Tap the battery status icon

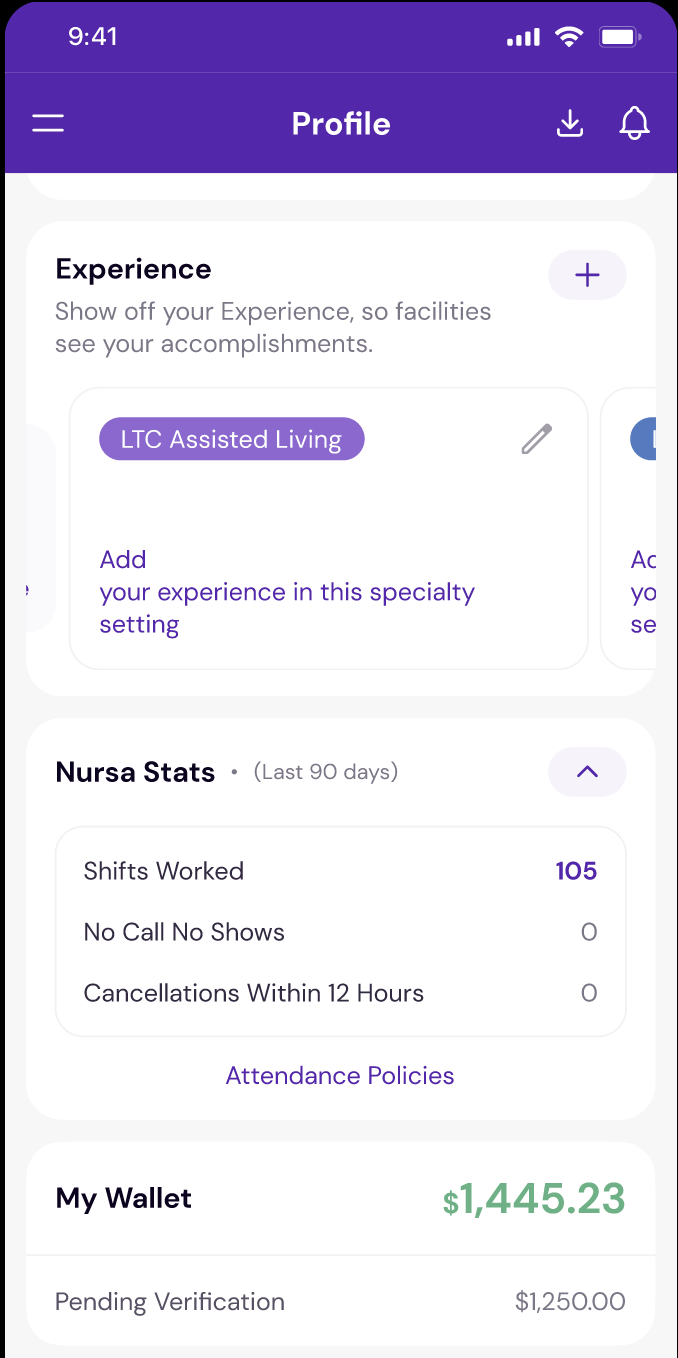tap(620, 38)
